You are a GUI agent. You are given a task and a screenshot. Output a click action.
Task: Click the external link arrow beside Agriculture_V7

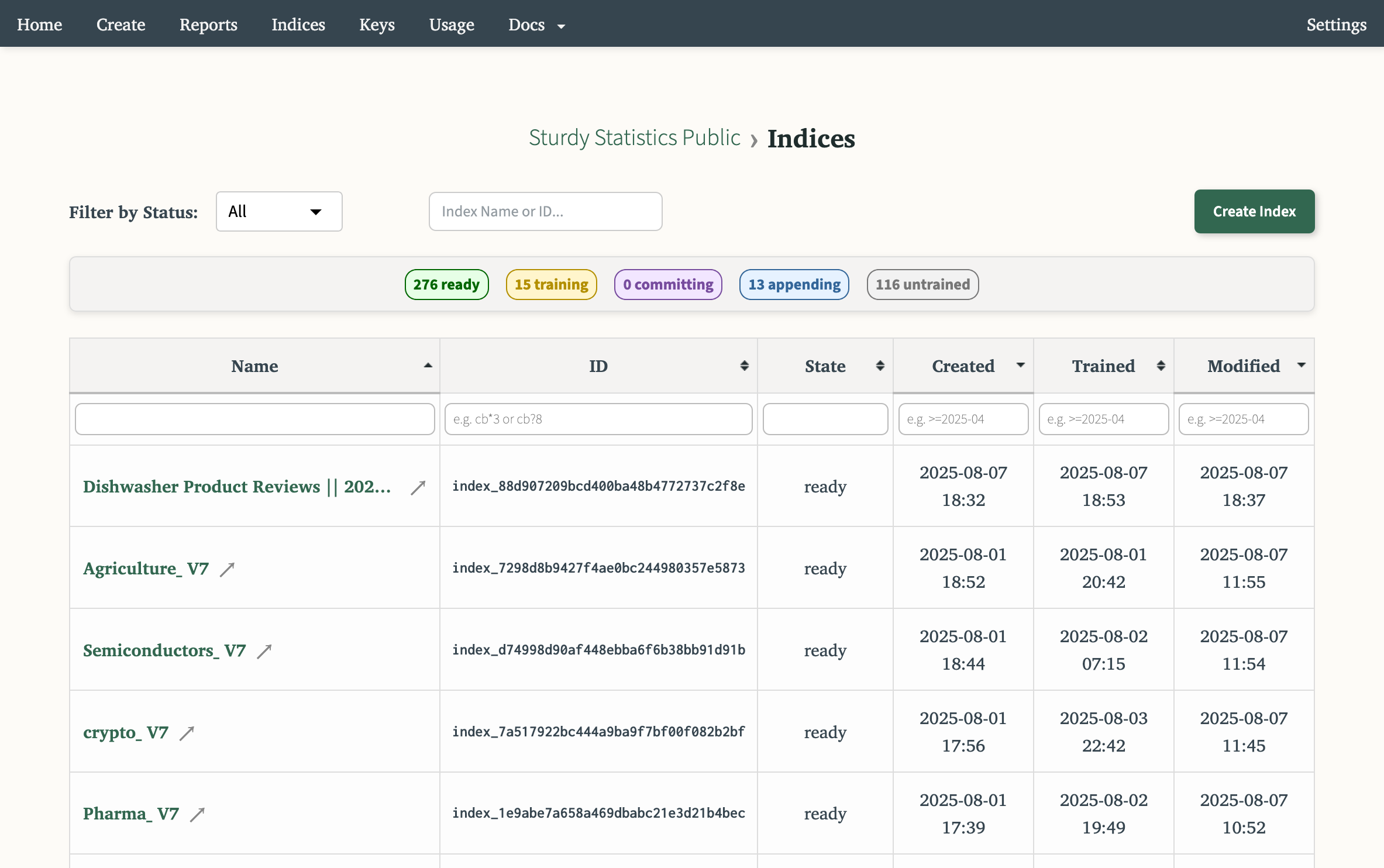(x=227, y=569)
